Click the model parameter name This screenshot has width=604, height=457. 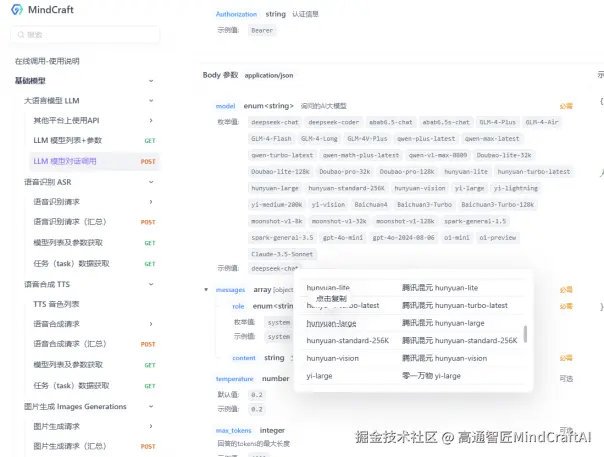tap(225, 106)
